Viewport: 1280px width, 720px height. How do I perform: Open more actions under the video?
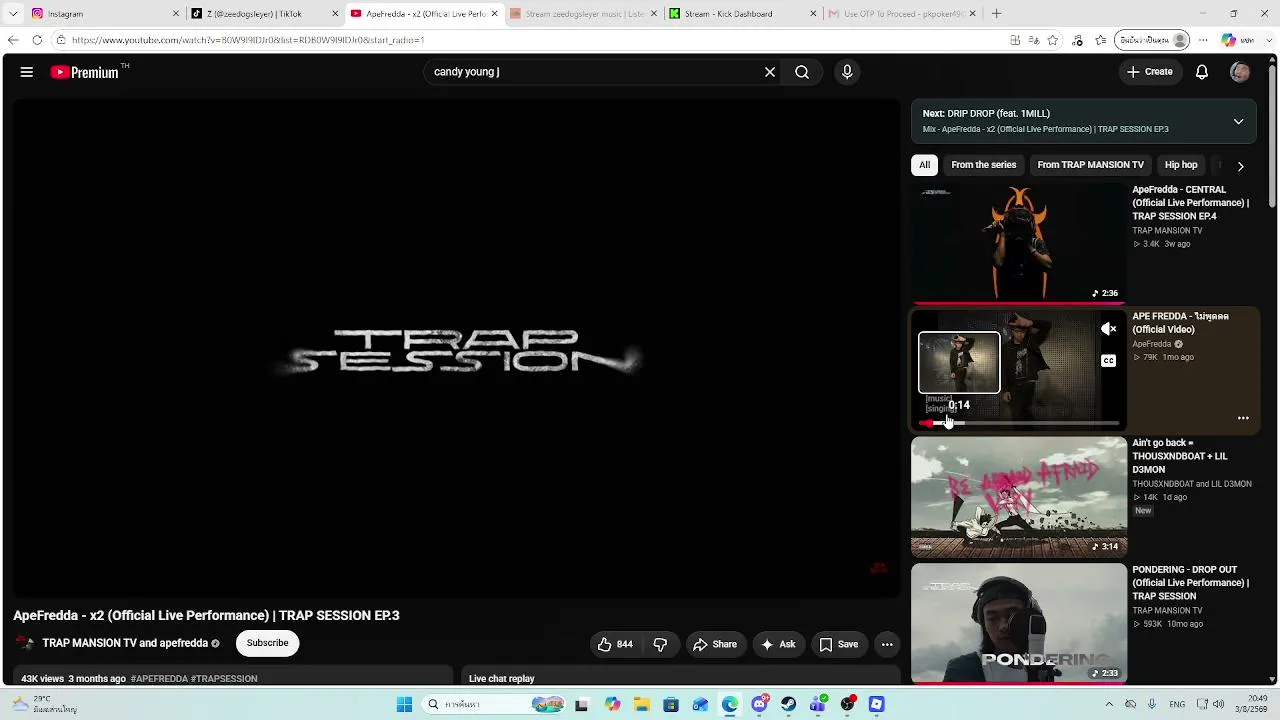coord(887,645)
